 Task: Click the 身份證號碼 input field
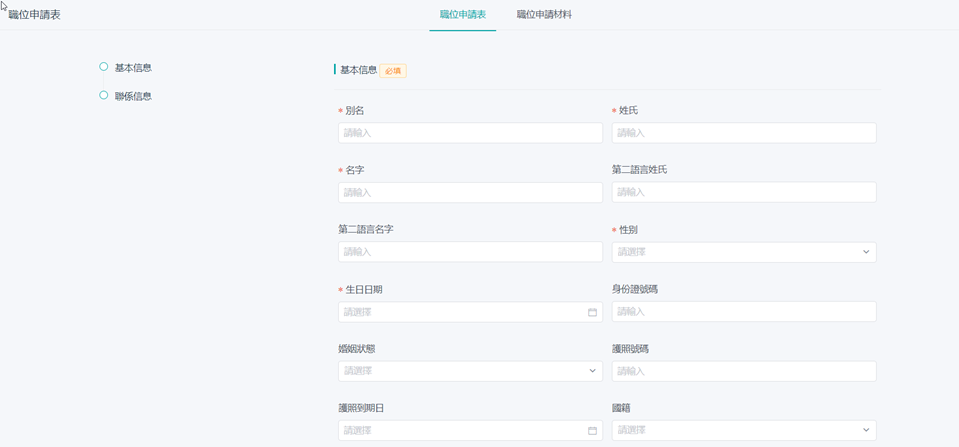(743, 312)
